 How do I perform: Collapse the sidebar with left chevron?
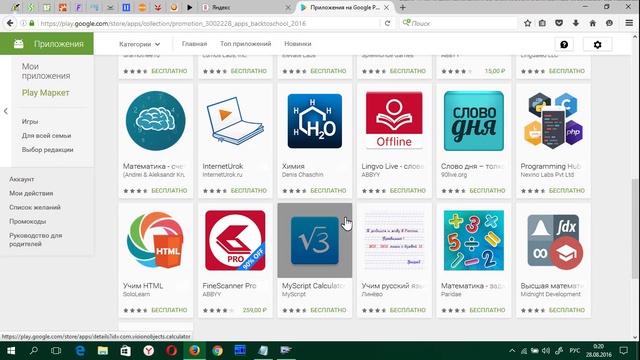6,111
